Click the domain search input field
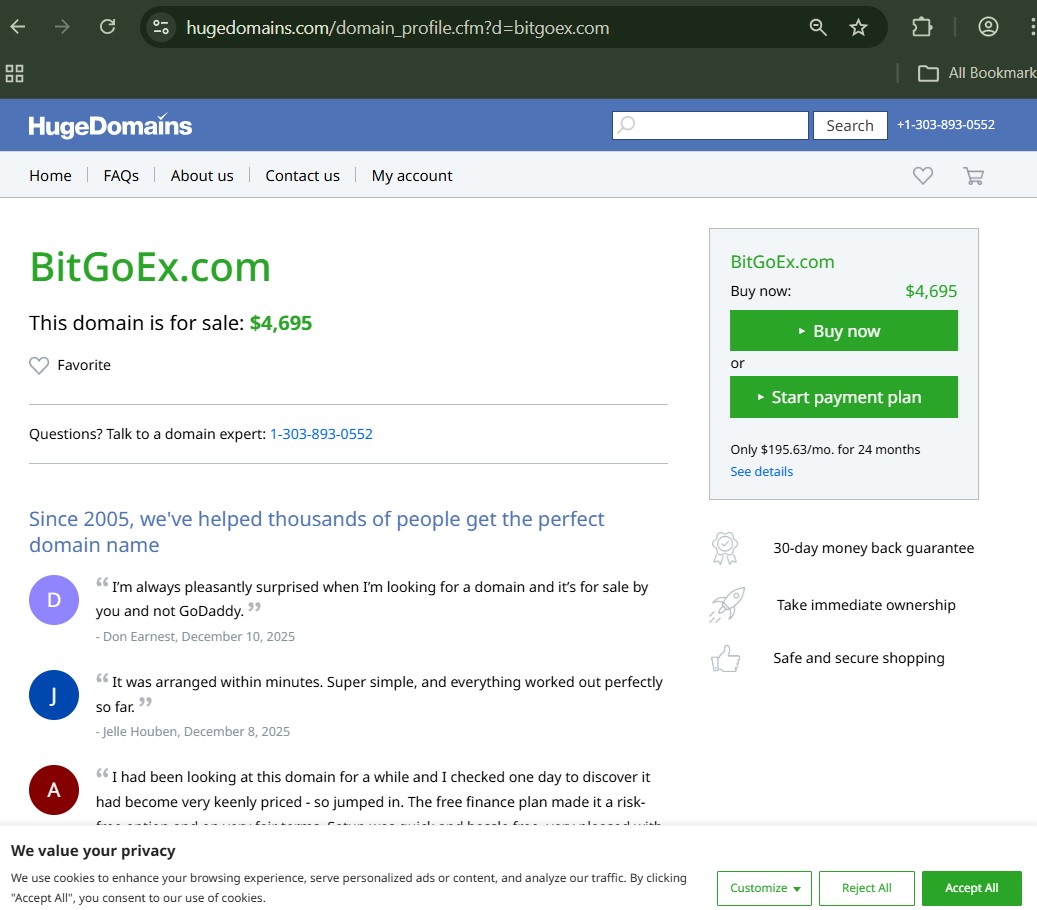This screenshot has height=910, width=1037. [710, 126]
